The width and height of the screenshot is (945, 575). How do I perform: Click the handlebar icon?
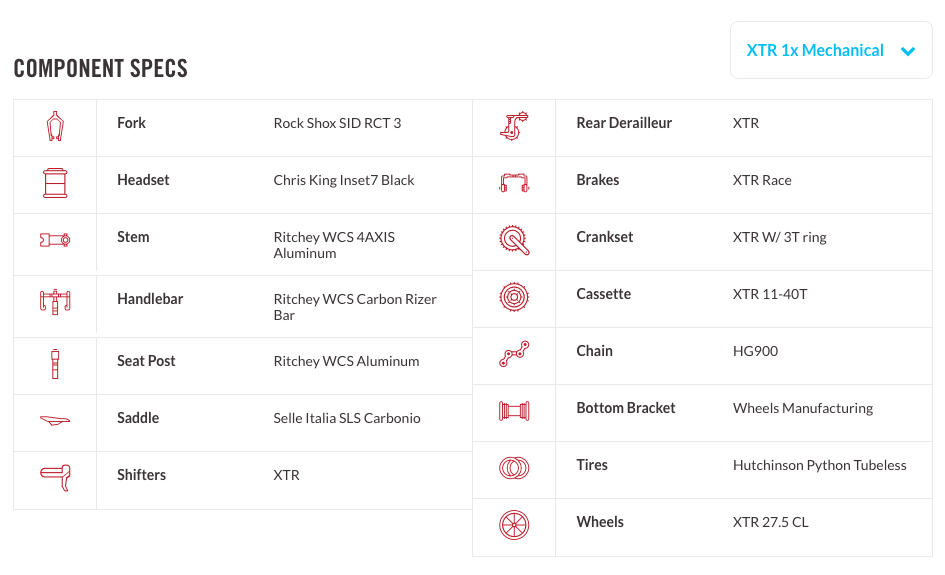point(55,302)
